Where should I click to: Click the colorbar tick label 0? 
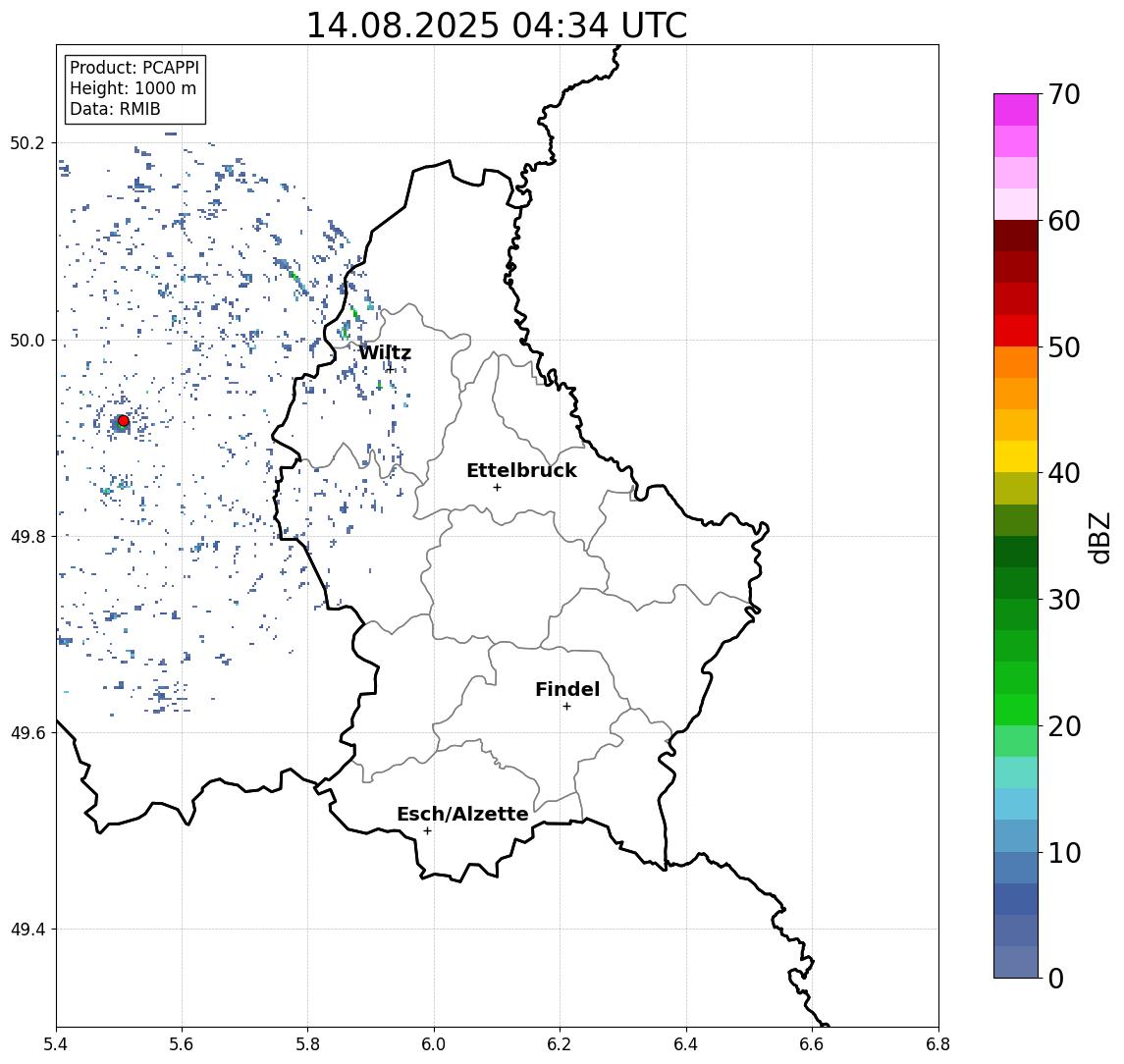pos(1056,978)
